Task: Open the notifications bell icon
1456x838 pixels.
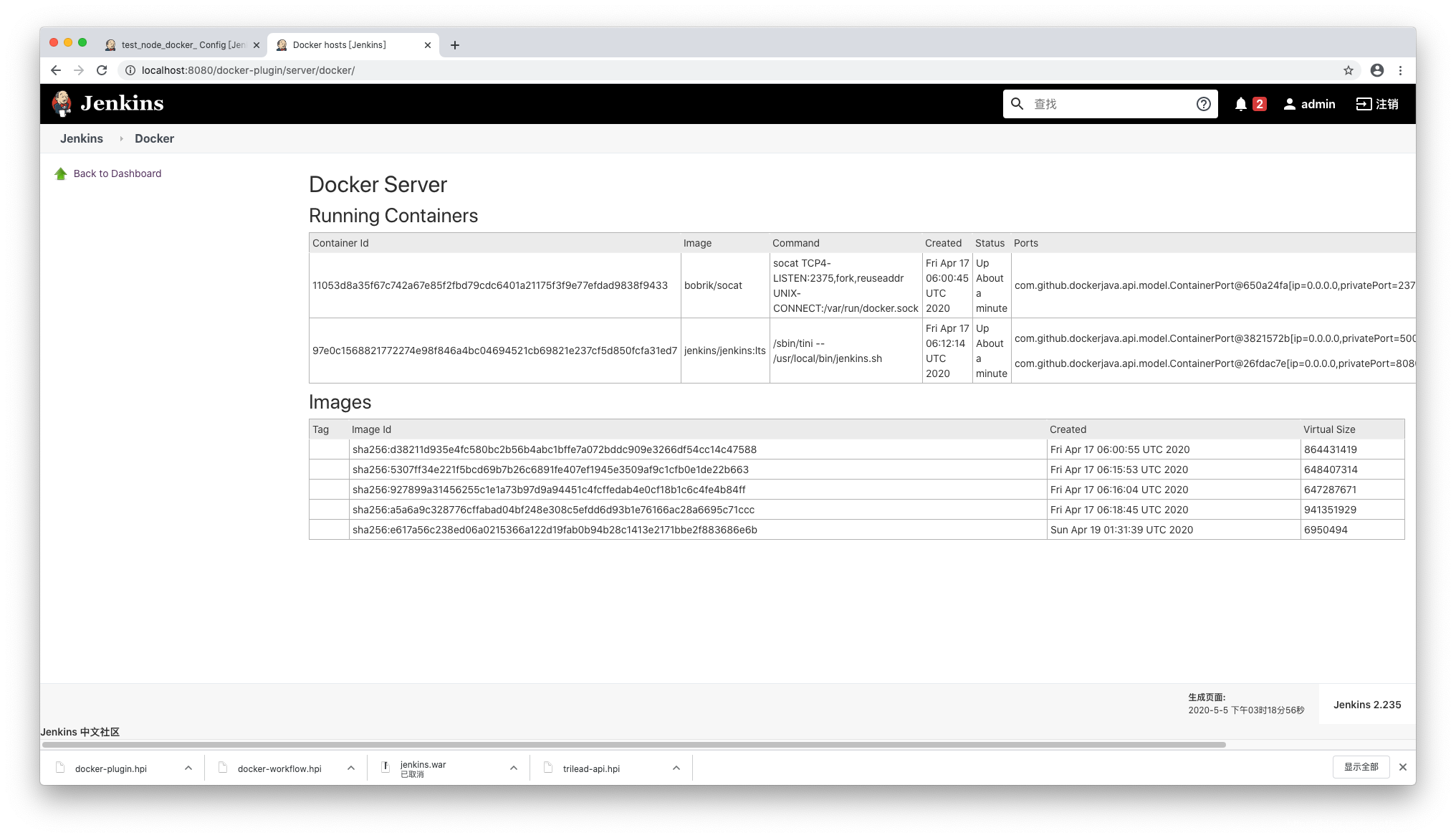Action: point(1241,104)
